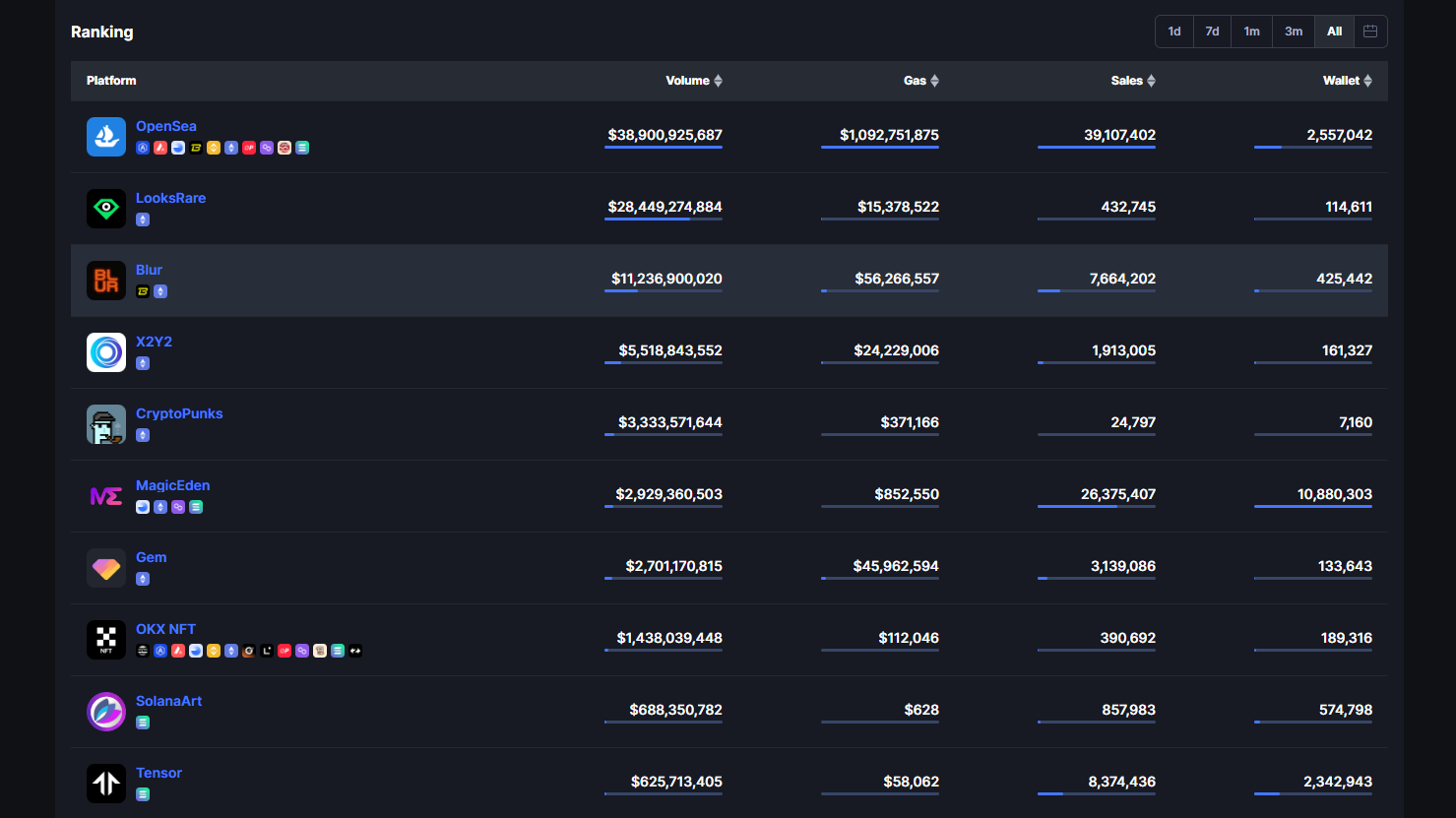Viewport: 1456px width, 818px height.
Task: Click Blast chain icon under OpenSea
Action: (x=196, y=148)
